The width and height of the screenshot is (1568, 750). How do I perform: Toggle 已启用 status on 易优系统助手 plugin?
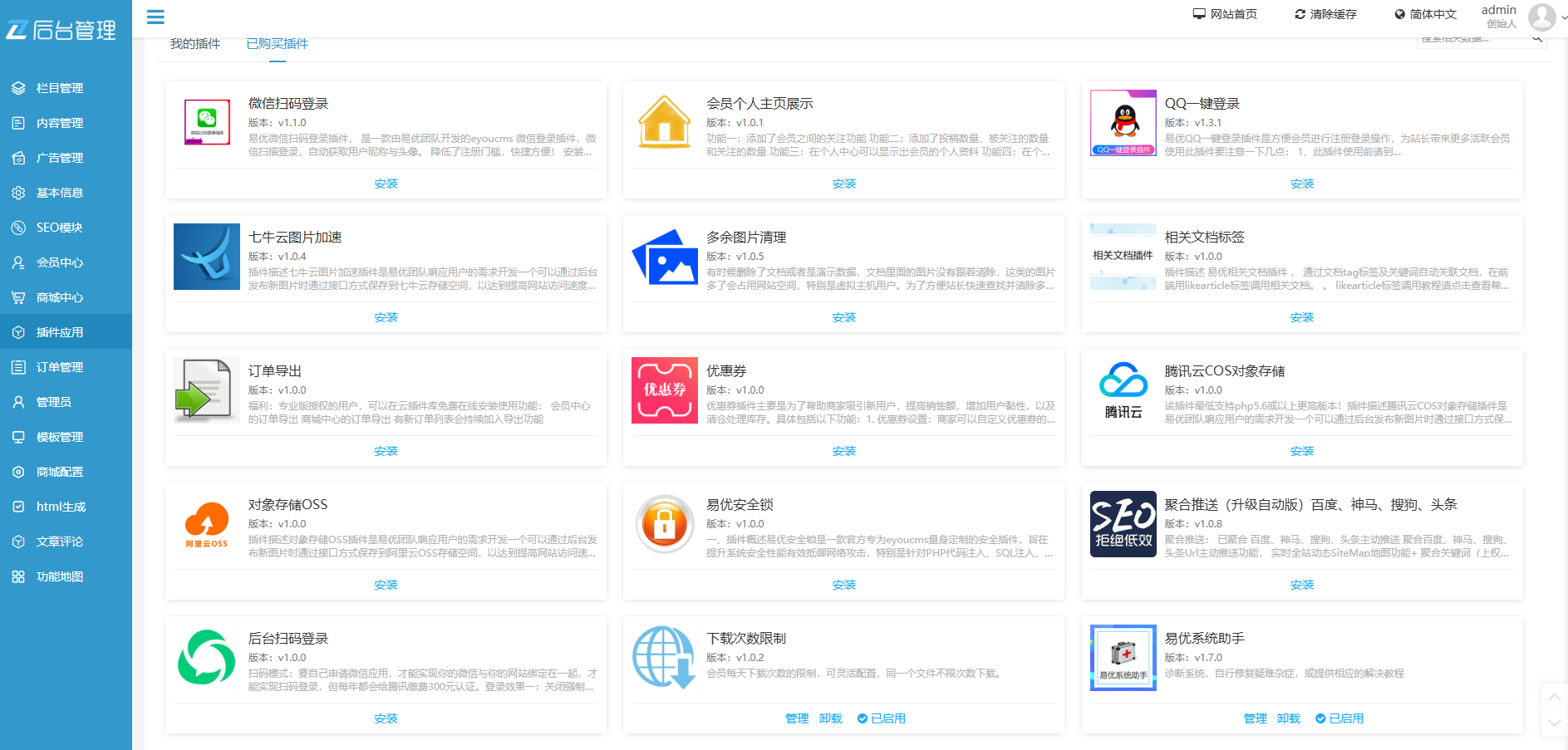1340,718
